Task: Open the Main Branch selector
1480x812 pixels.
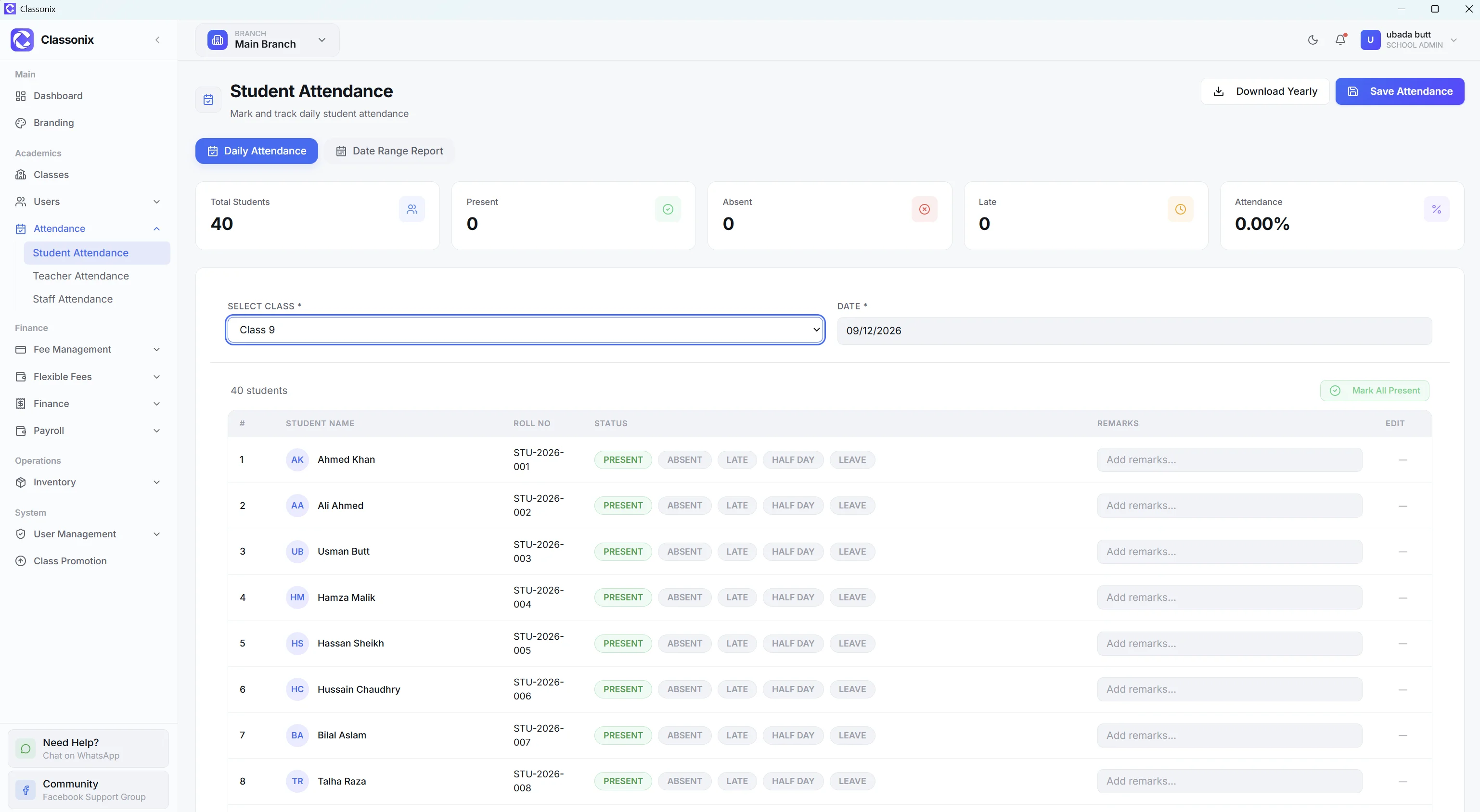Action: coord(267,39)
